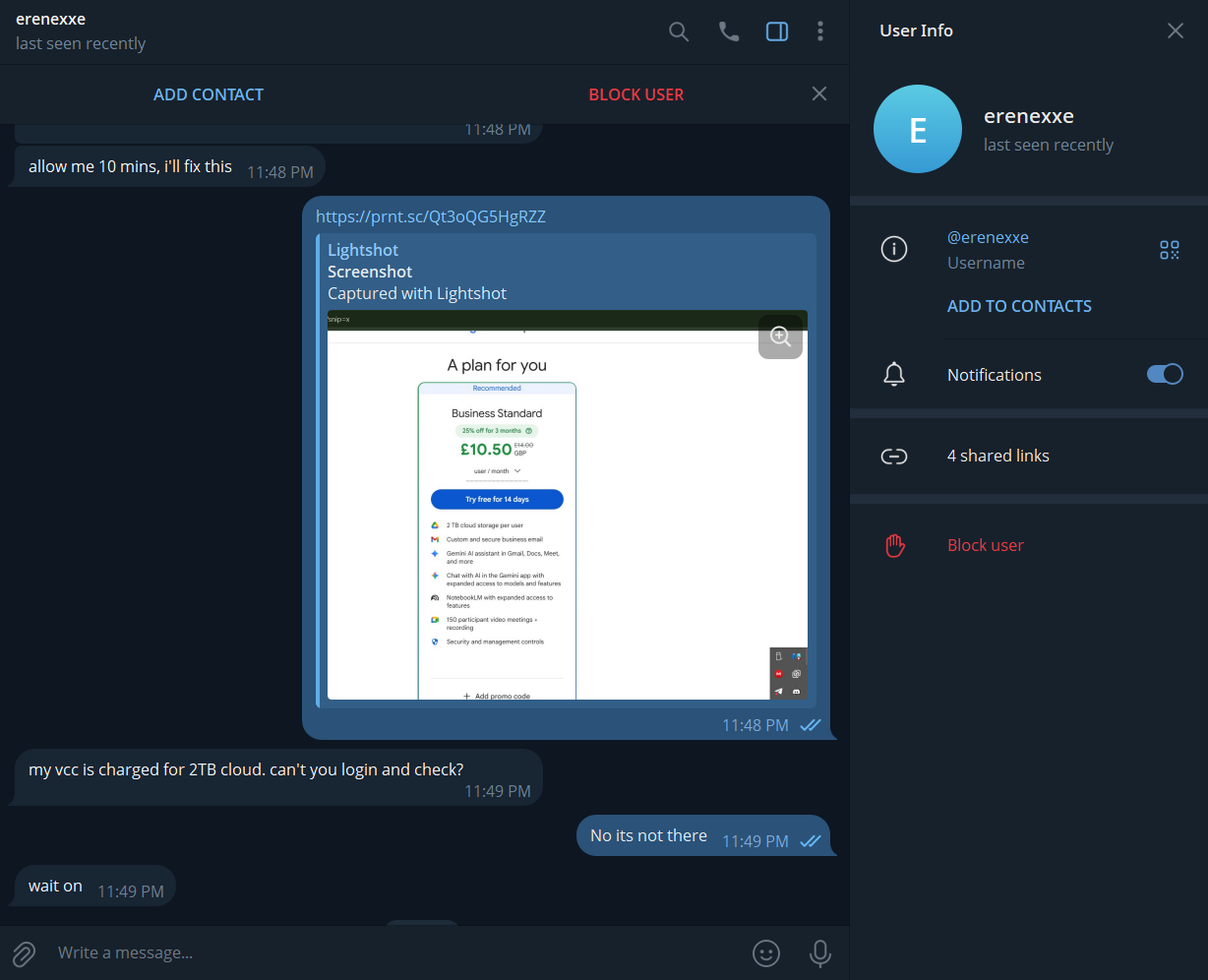
Task: Open the three-dot chat options menu
Action: pyautogui.click(x=820, y=31)
